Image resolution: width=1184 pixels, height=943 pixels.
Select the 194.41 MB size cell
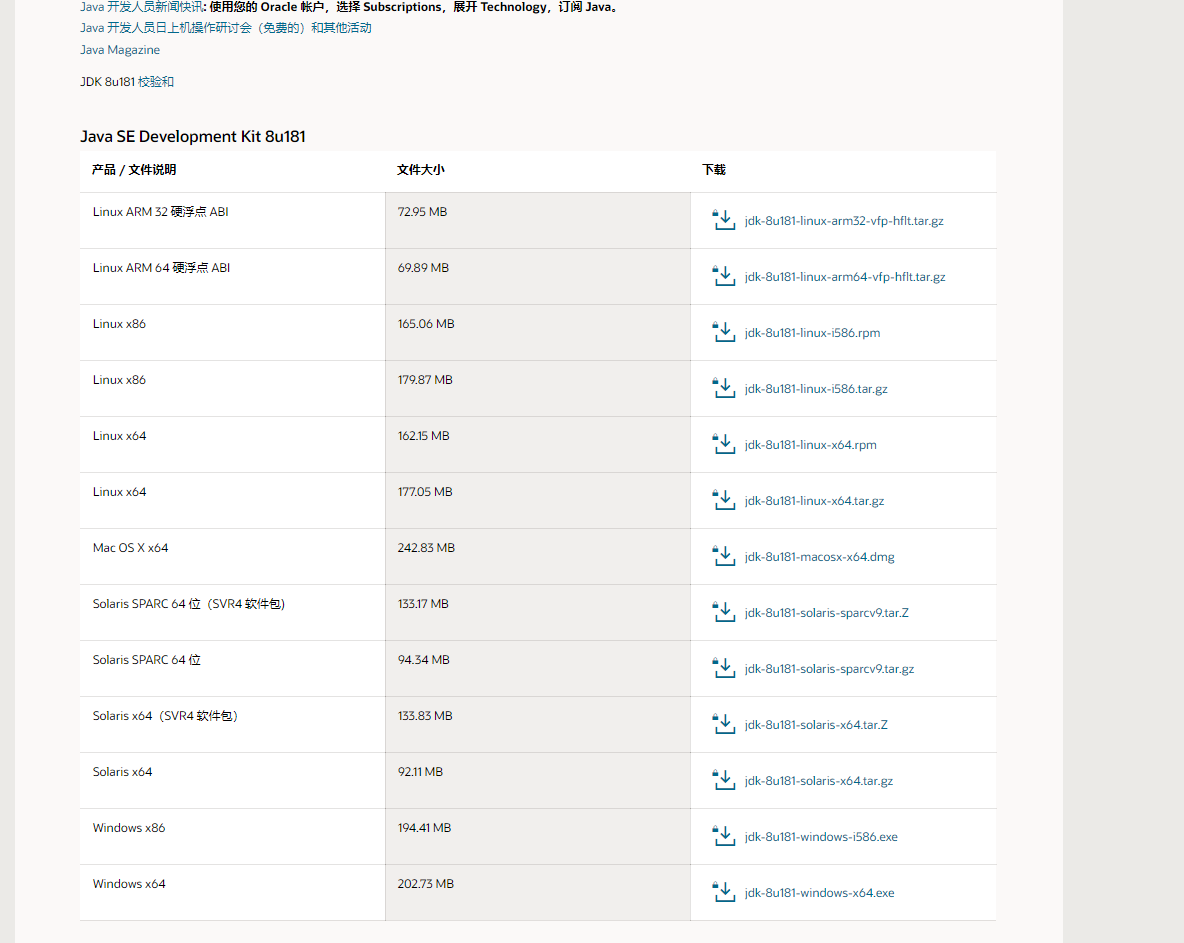(538, 837)
